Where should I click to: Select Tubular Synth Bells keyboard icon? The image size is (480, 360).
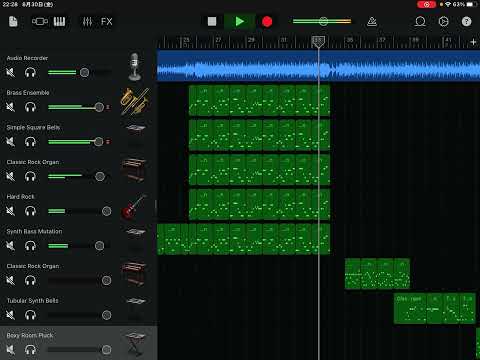[x=136, y=301]
